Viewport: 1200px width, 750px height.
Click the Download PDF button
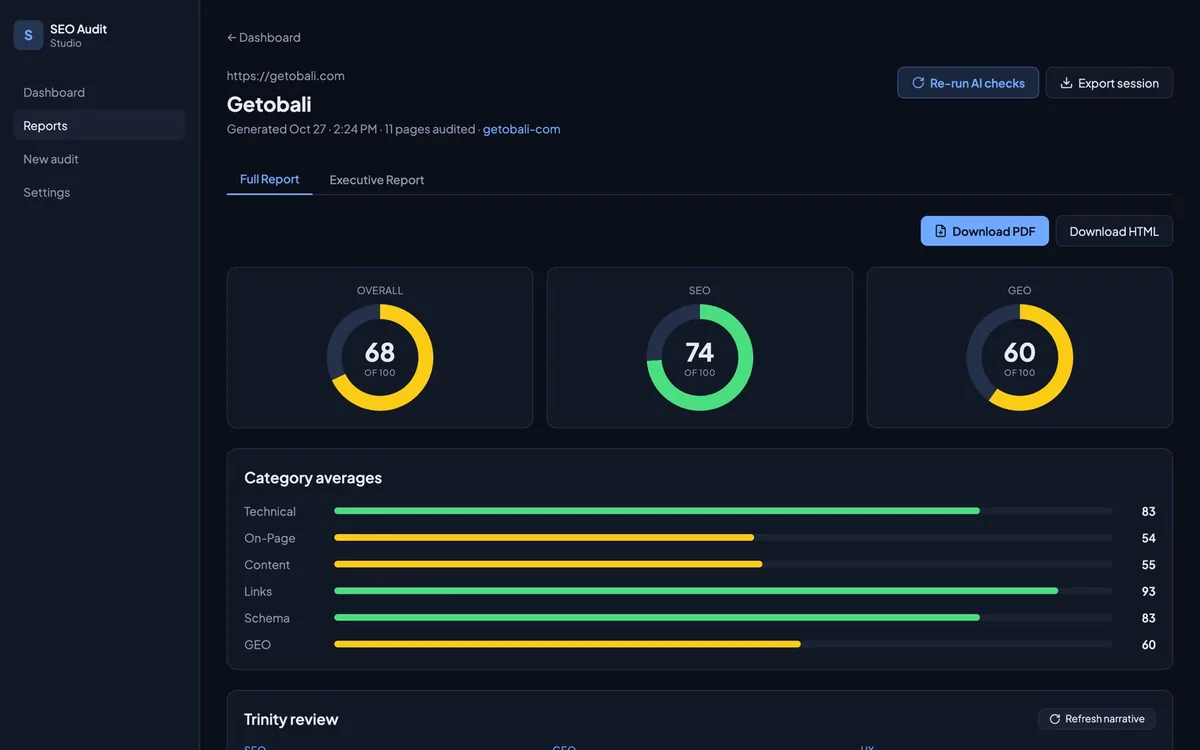click(x=985, y=231)
